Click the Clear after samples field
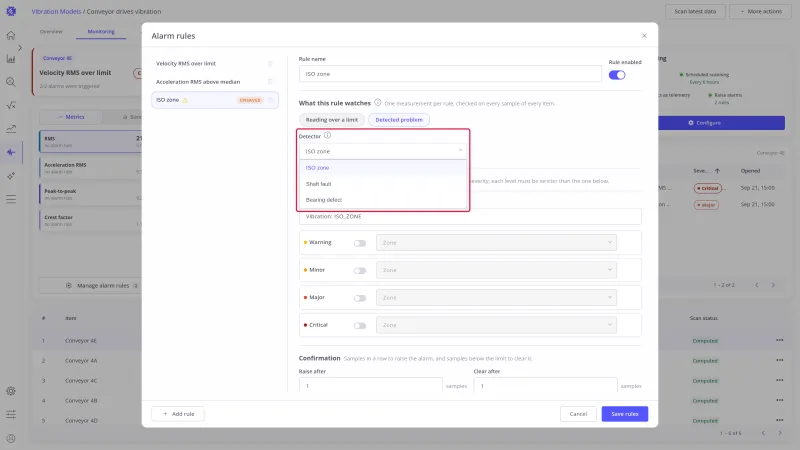This screenshot has width=800, height=450. pos(545,385)
